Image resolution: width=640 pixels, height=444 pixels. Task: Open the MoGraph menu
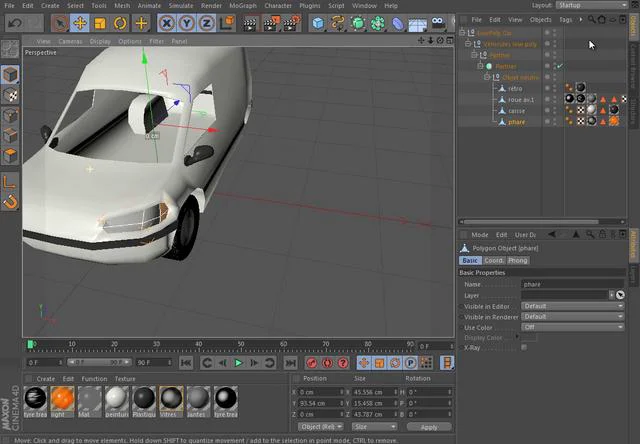click(x=243, y=6)
